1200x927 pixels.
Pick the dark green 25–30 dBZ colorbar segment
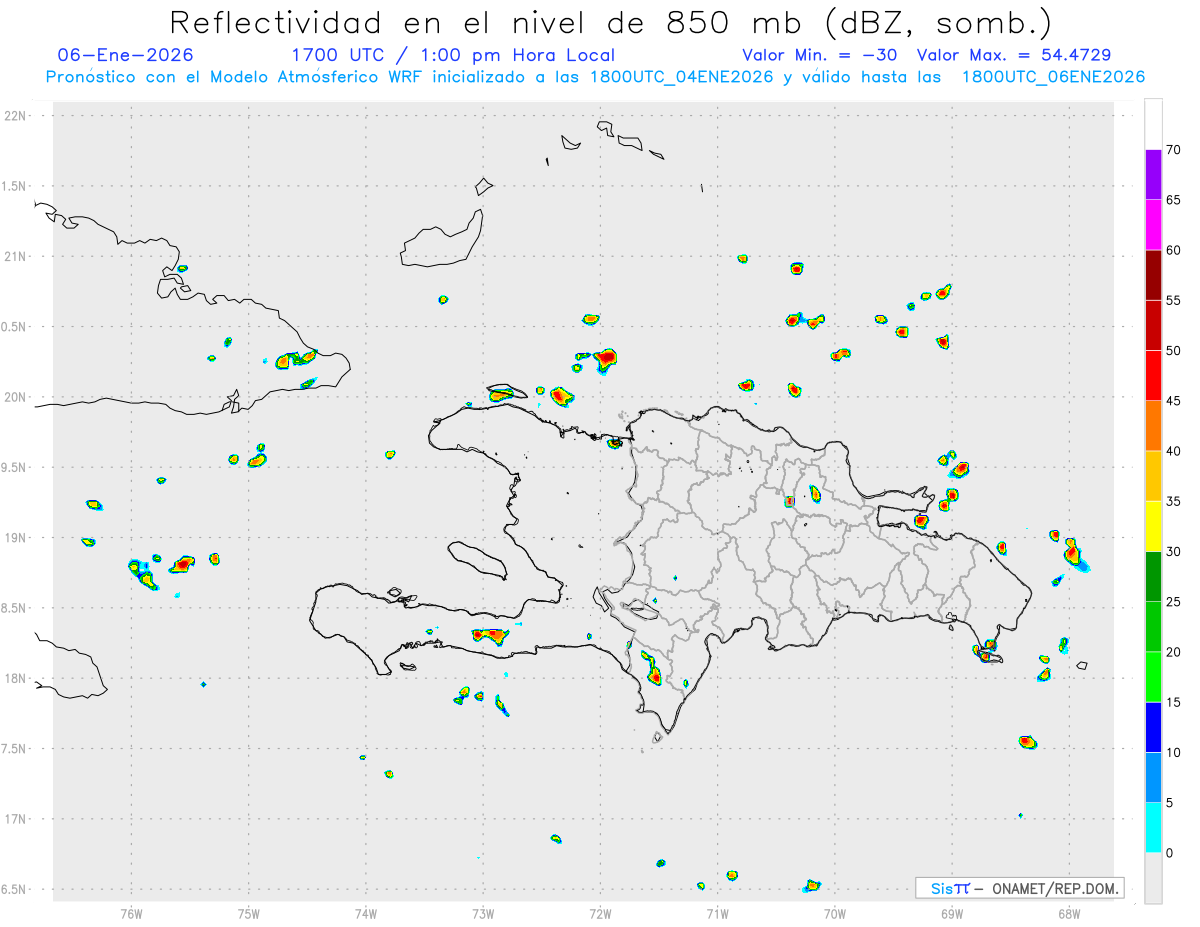1153,577
